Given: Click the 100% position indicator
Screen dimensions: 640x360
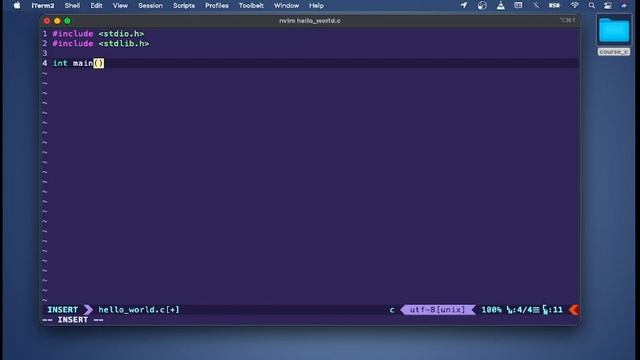Looking at the screenshot, I should 491,310.
